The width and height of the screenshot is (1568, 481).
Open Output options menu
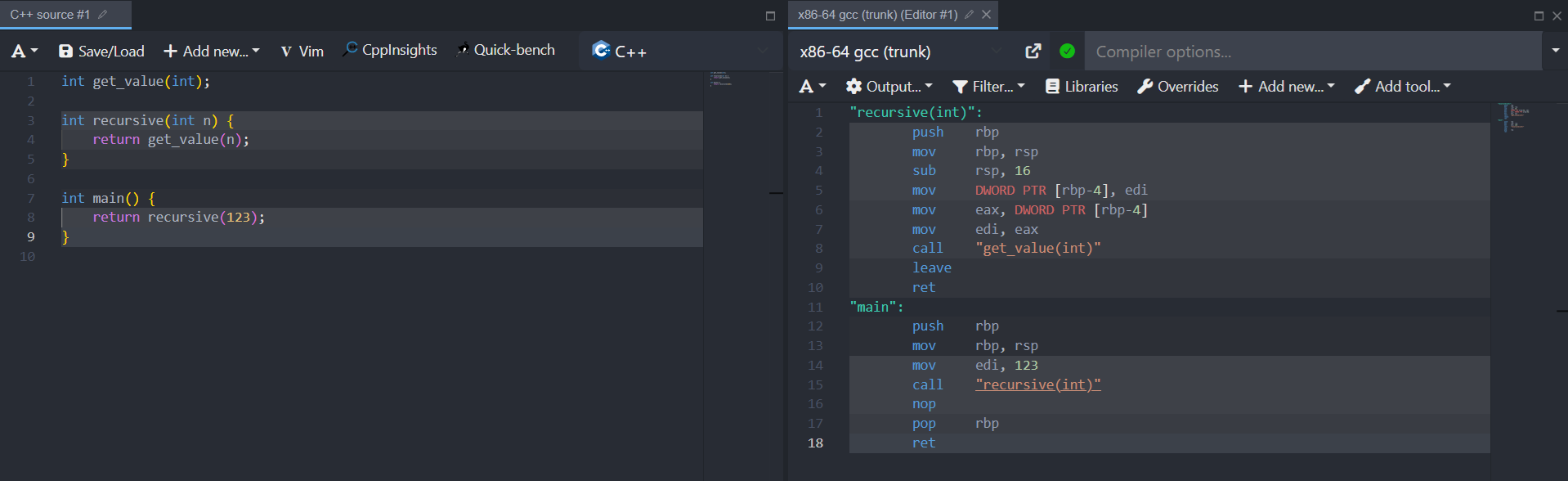889,87
